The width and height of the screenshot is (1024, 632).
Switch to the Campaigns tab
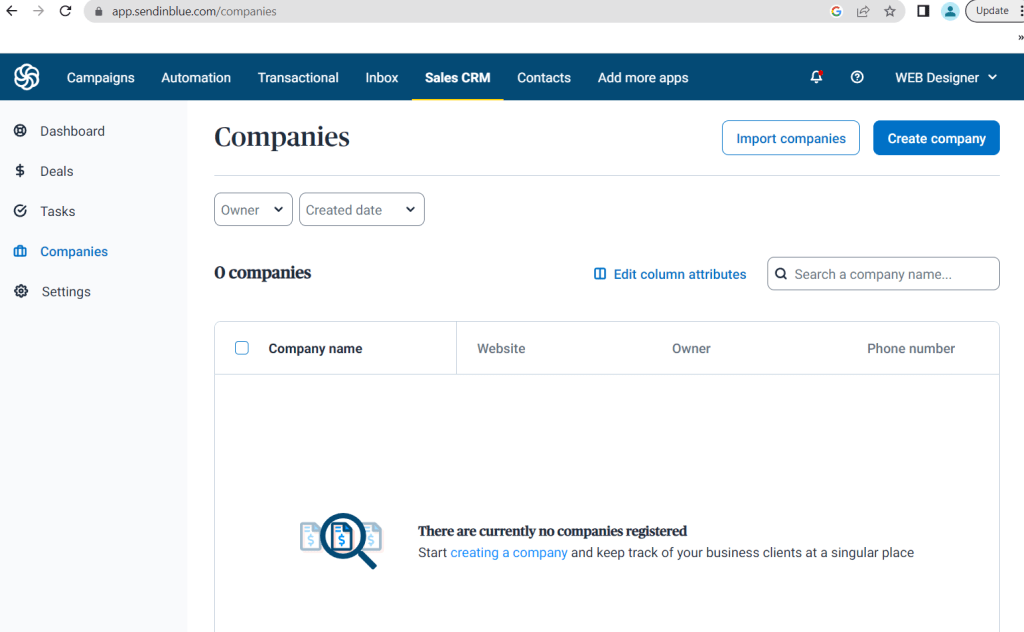click(x=100, y=77)
